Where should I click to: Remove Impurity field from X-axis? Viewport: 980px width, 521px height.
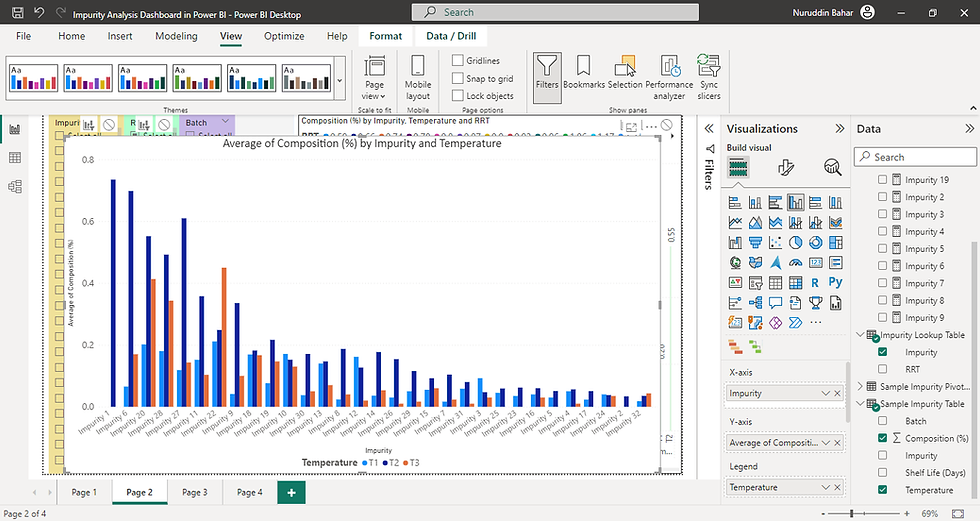click(x=838, y=394)
